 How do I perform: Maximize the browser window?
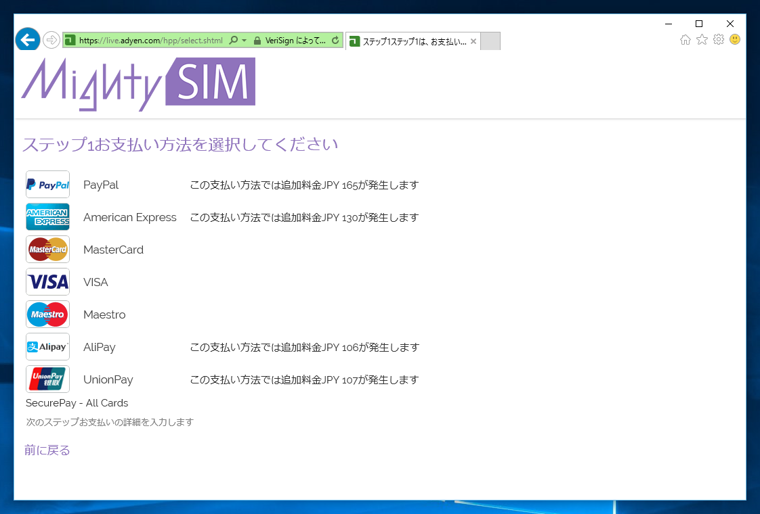pos(699,23)
